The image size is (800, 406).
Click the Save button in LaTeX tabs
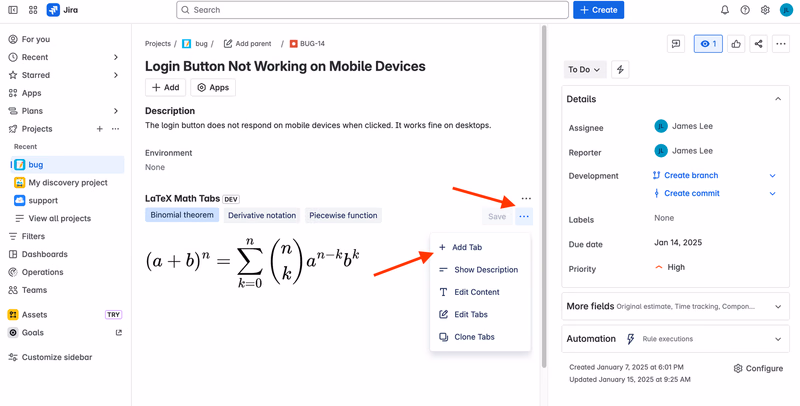coord(497,217)
